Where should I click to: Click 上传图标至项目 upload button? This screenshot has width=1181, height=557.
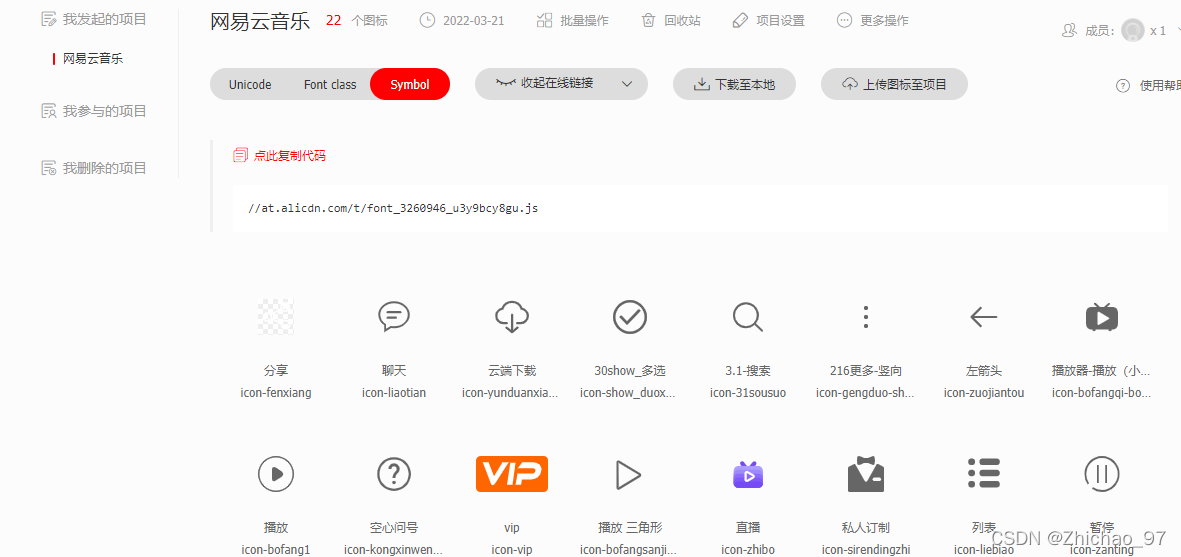894,84
